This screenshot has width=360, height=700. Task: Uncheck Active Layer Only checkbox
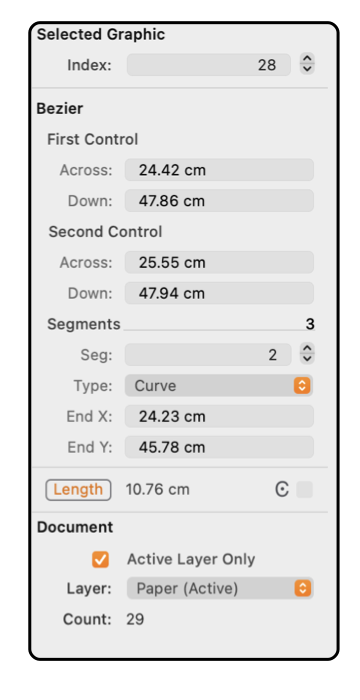(100, 559)
